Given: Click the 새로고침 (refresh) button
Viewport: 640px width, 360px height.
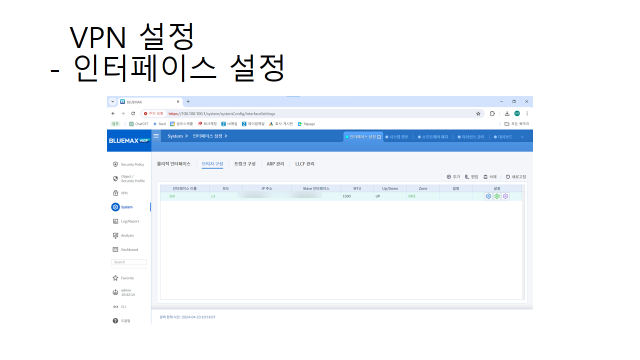Looking at the screenshot, I should click(x=516, y=177).
